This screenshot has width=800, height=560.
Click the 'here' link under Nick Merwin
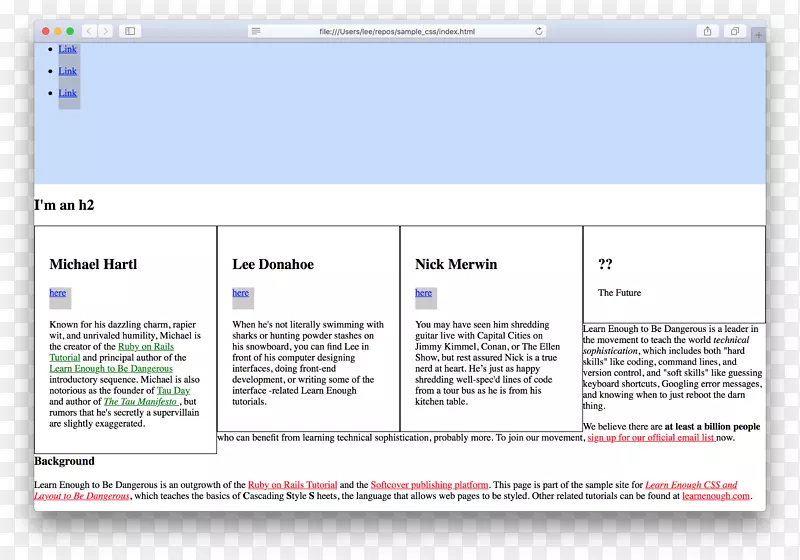[x=423, y=293]
